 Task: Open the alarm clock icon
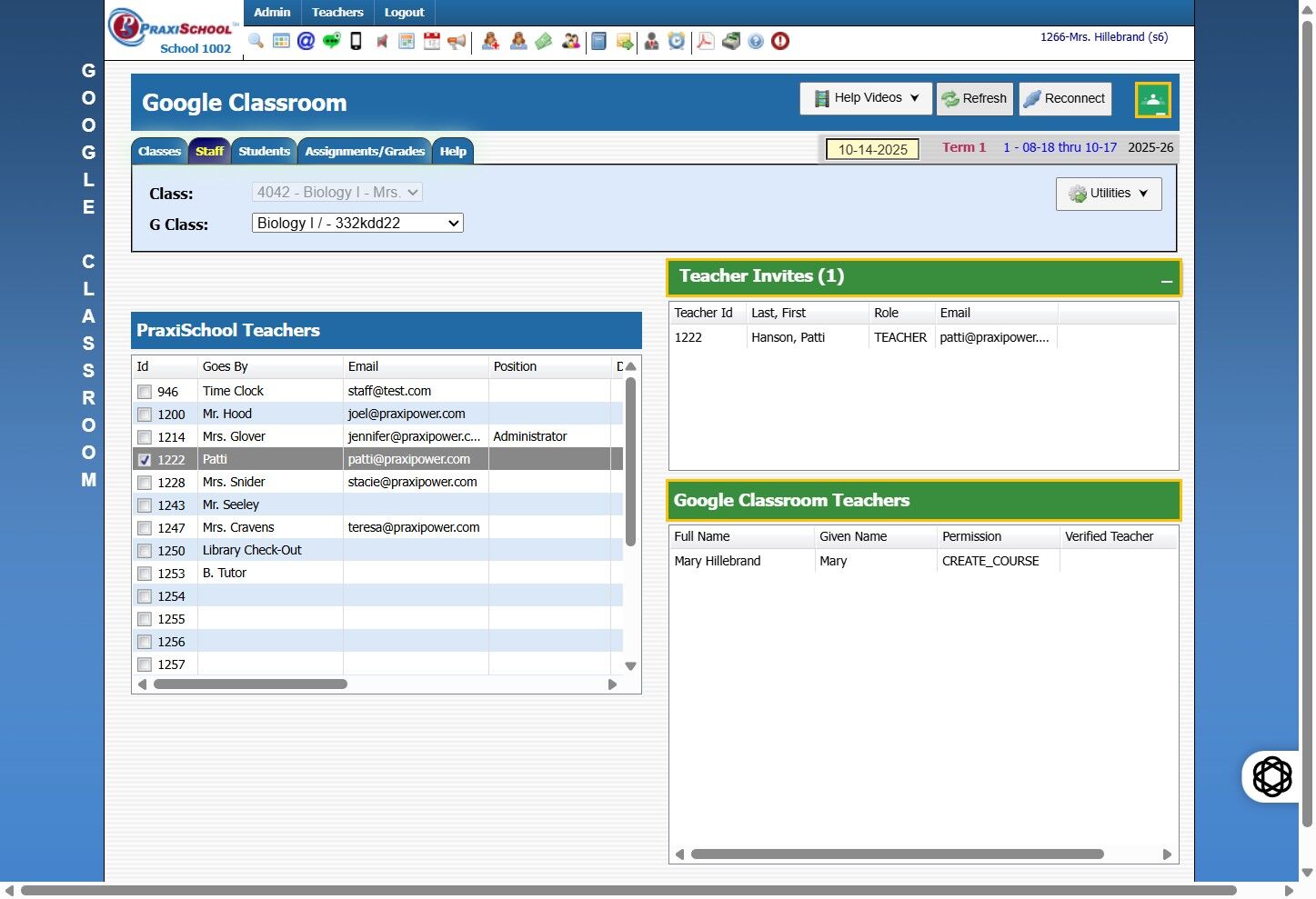(677, 41)
